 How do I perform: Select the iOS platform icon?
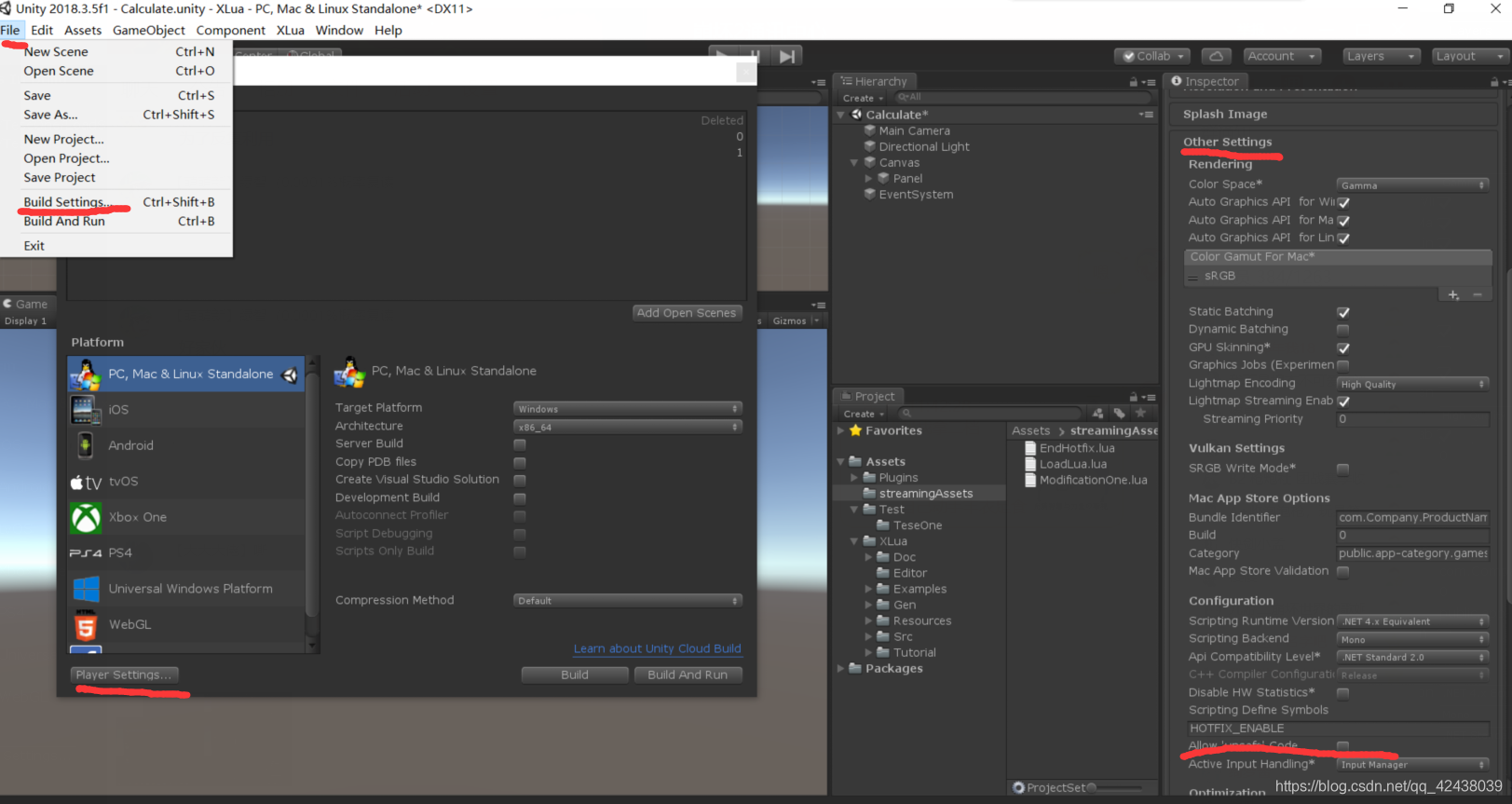tap(85, 409)
